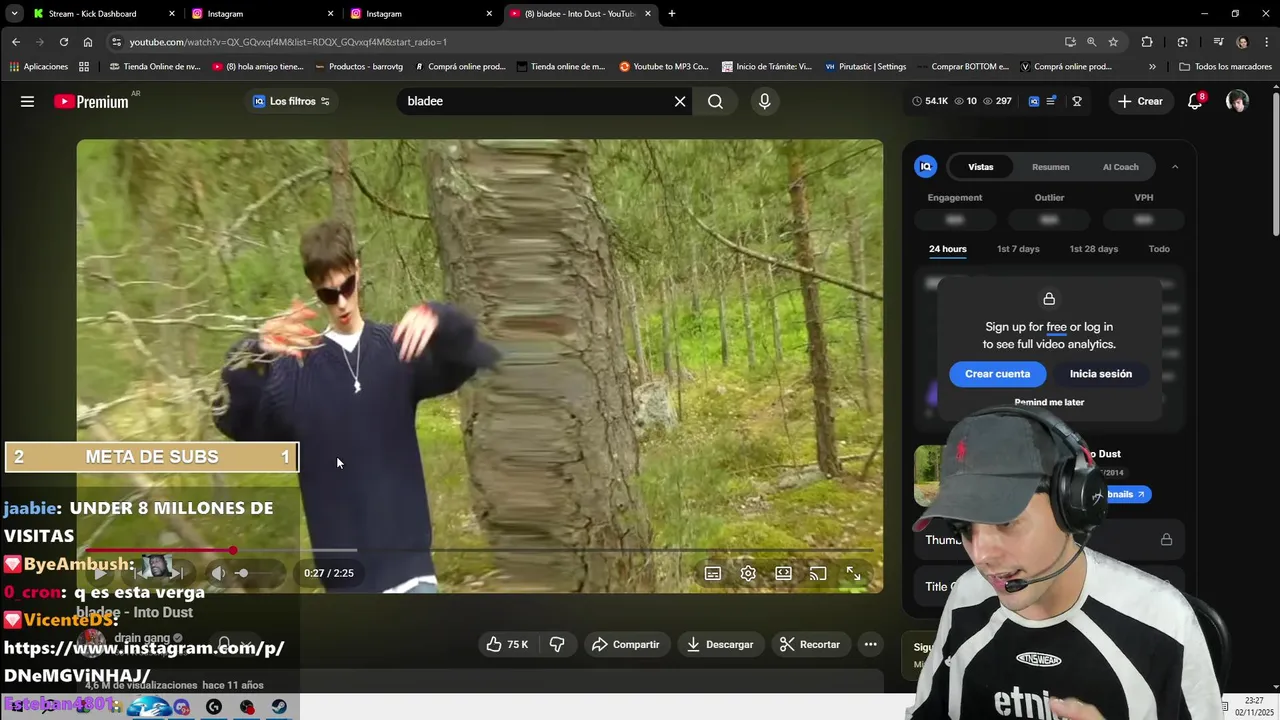Open more actions three-dot menu
This screenshot has height=720, width=1280.
point(870,645)
